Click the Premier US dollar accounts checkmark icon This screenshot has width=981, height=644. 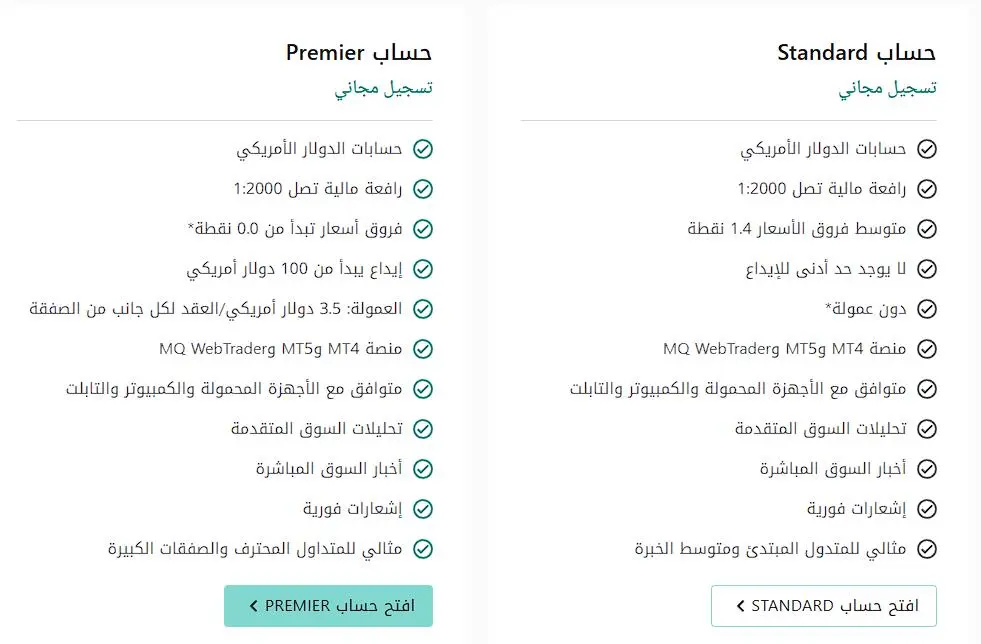pyautogui.click(x=423, y=149)
